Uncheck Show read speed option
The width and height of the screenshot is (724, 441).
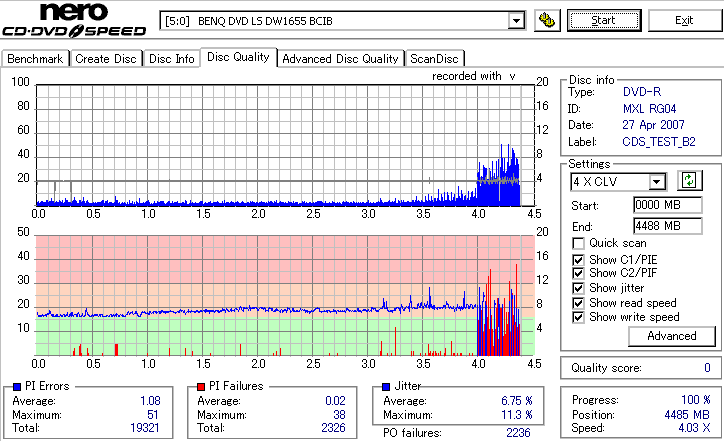578,303
